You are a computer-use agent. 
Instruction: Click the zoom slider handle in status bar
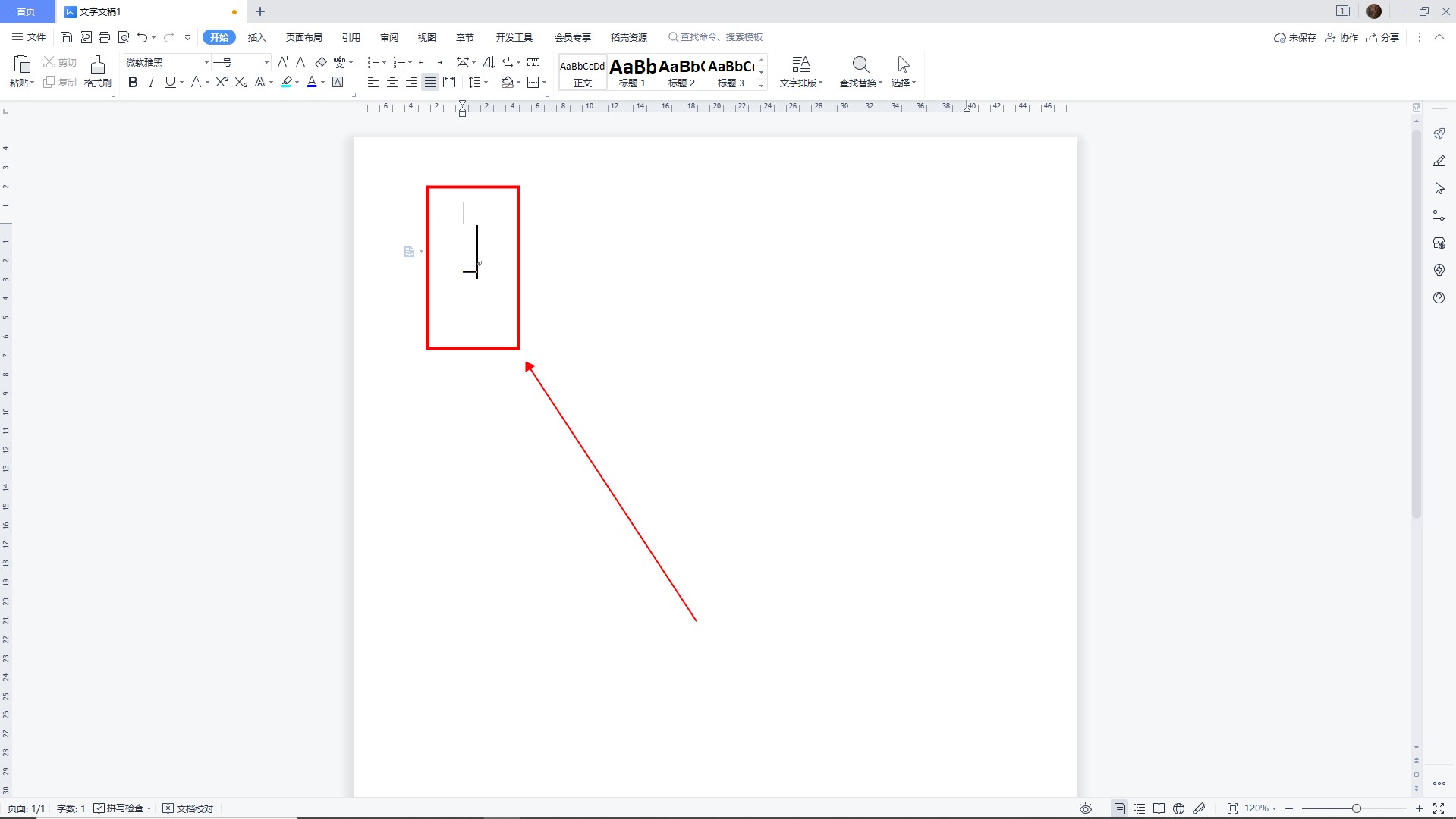[1356, 808]
